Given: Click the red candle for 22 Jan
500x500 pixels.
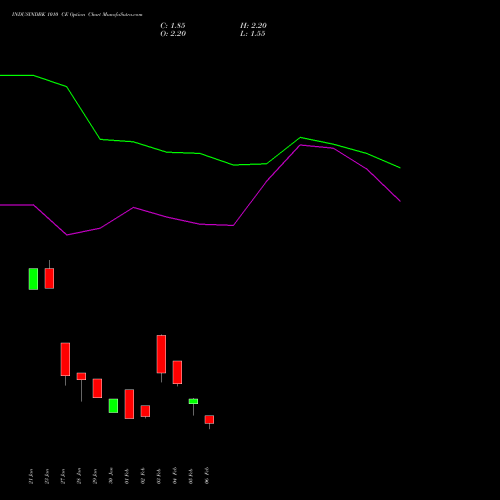Looking at the screenshot, I should tap(49, 278).
